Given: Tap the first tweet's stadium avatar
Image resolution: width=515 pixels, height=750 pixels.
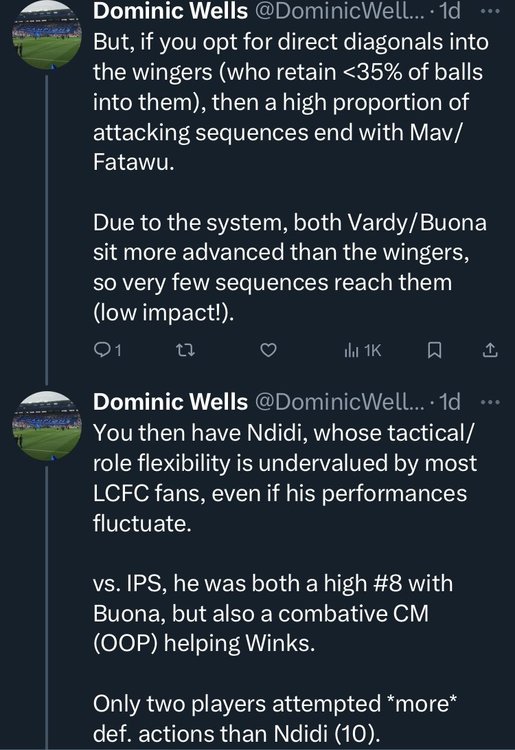Looking at the screenshot, I should tap(47, 35).
